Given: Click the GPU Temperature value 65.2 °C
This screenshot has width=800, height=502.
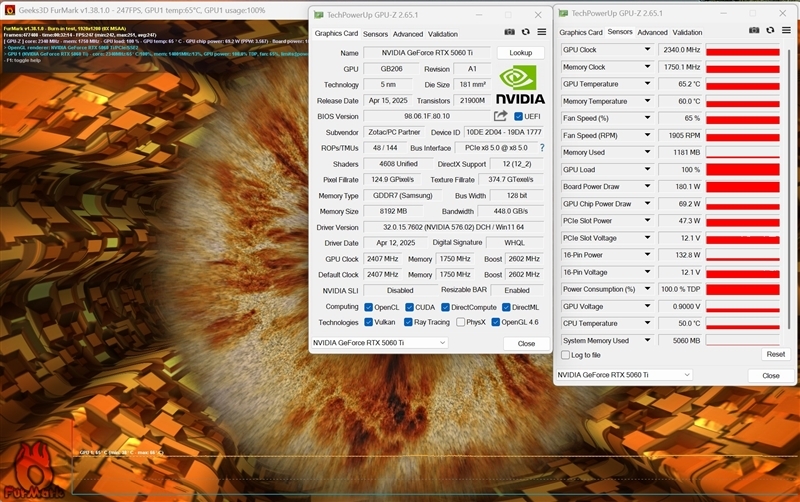Looking at the screenshot, I should [681, 84].
